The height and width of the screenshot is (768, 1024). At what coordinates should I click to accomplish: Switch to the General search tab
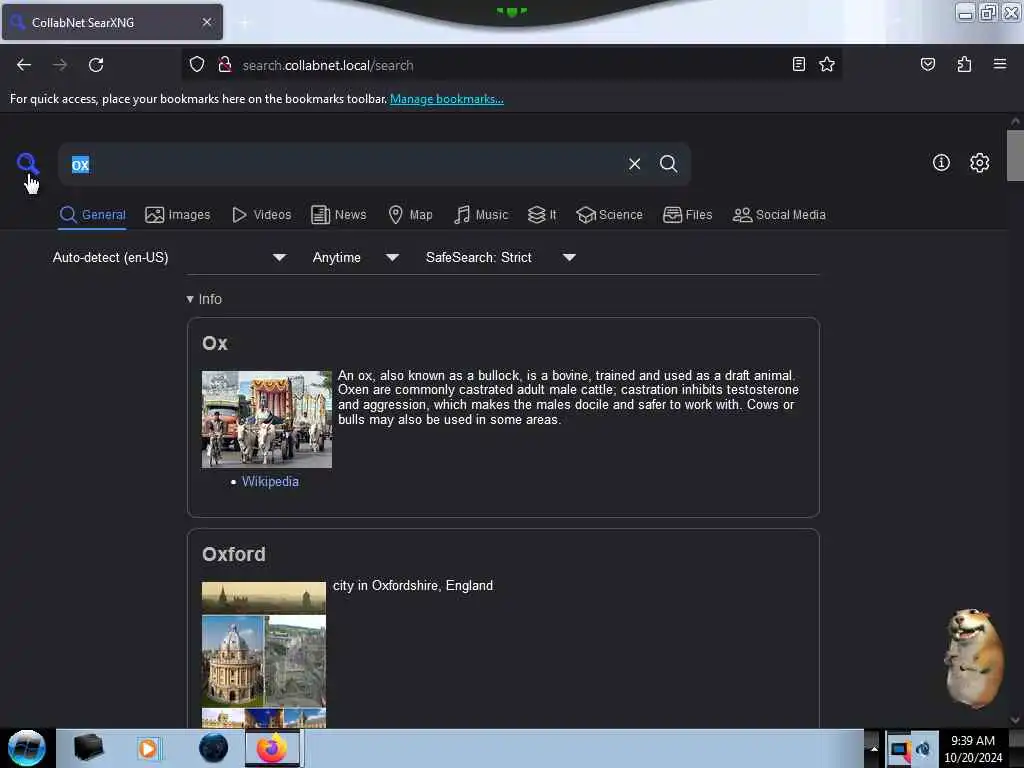pos(92,215)
